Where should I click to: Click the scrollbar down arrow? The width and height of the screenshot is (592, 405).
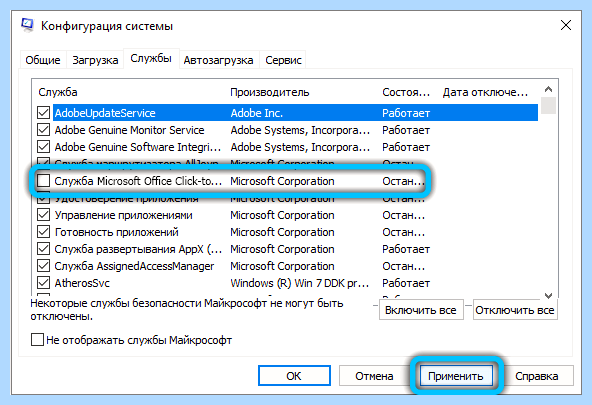[x=549, y=295]
